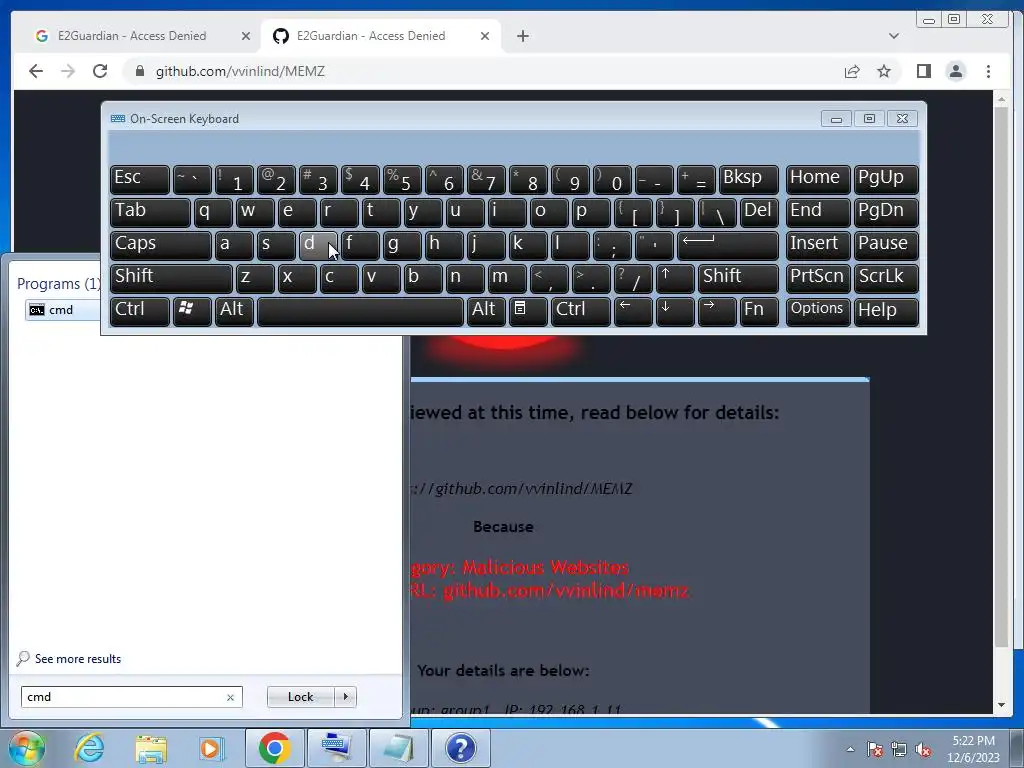Show hidden tray icons arrow
This screenshot has height=768, width=1024.
850,749
